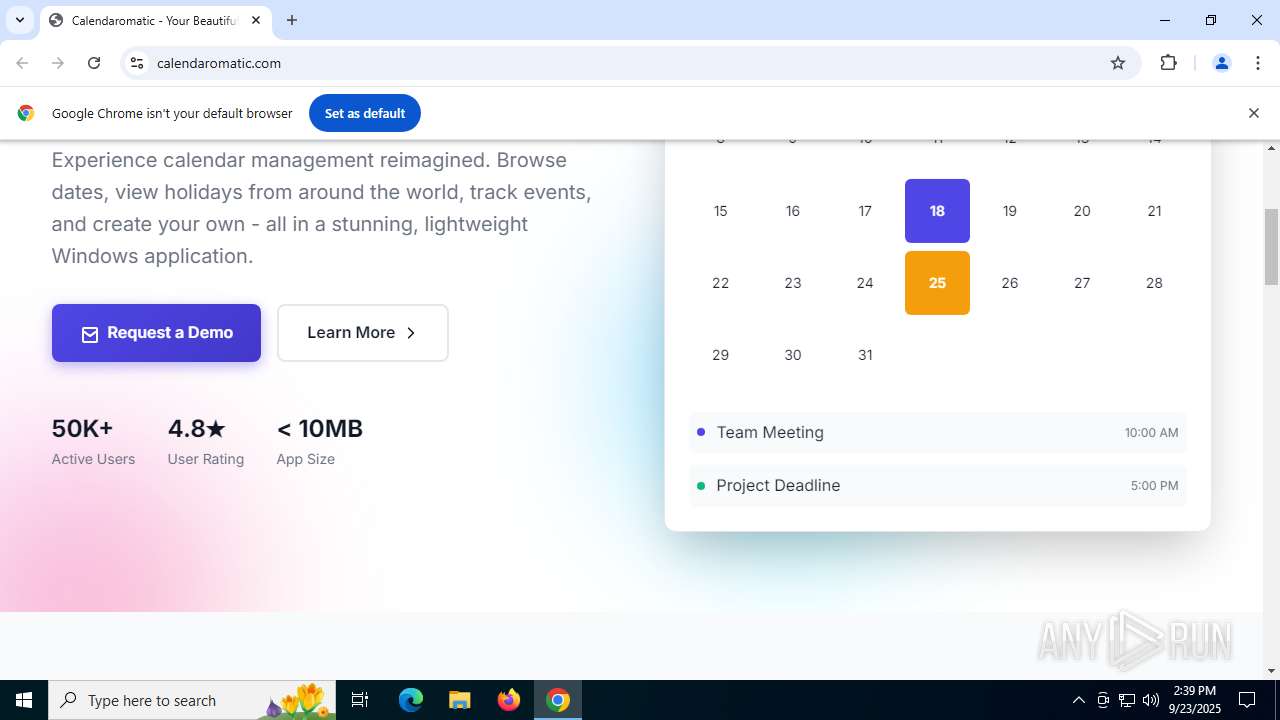
Task: Select calendar date 16
Action: [x=793, y=211]
